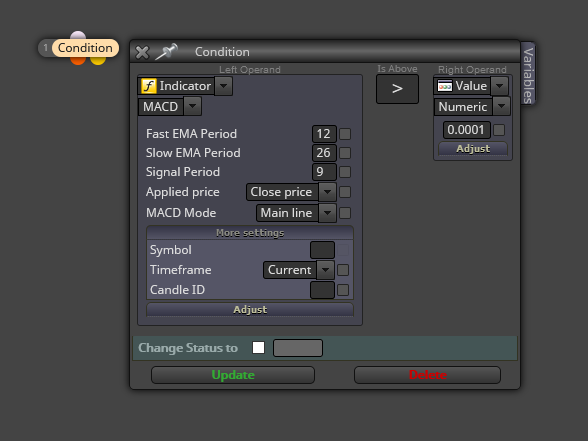The image size is (588, 441).
Task: Click the green Update button
Action: pos(233,375)
